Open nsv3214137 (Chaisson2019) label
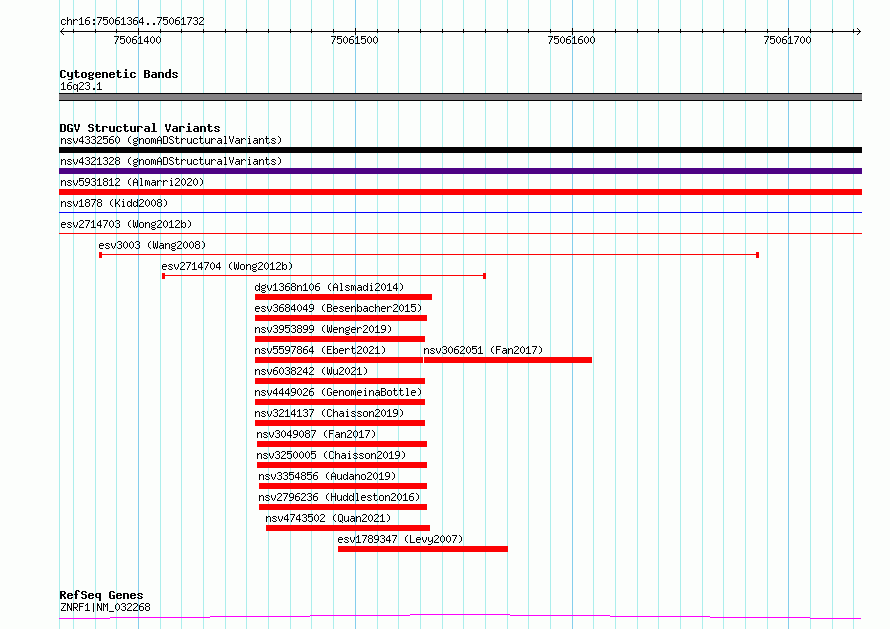890x629 pixels. [x=329, y=413]
